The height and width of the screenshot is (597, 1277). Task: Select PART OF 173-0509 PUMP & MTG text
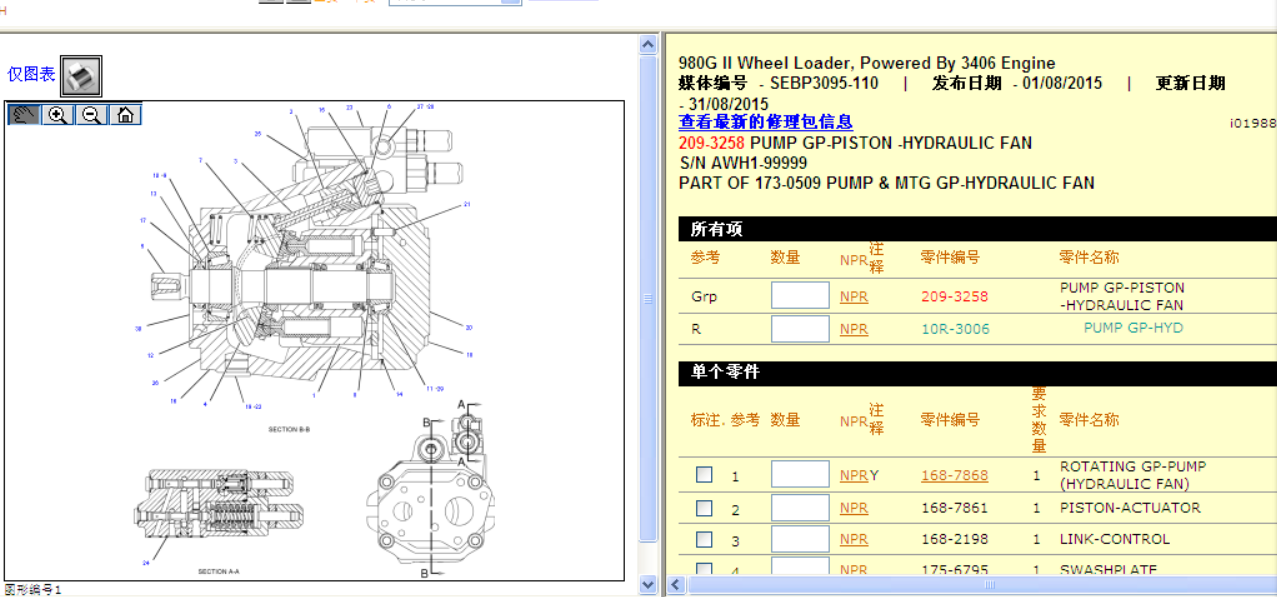(x=887, y=183)
